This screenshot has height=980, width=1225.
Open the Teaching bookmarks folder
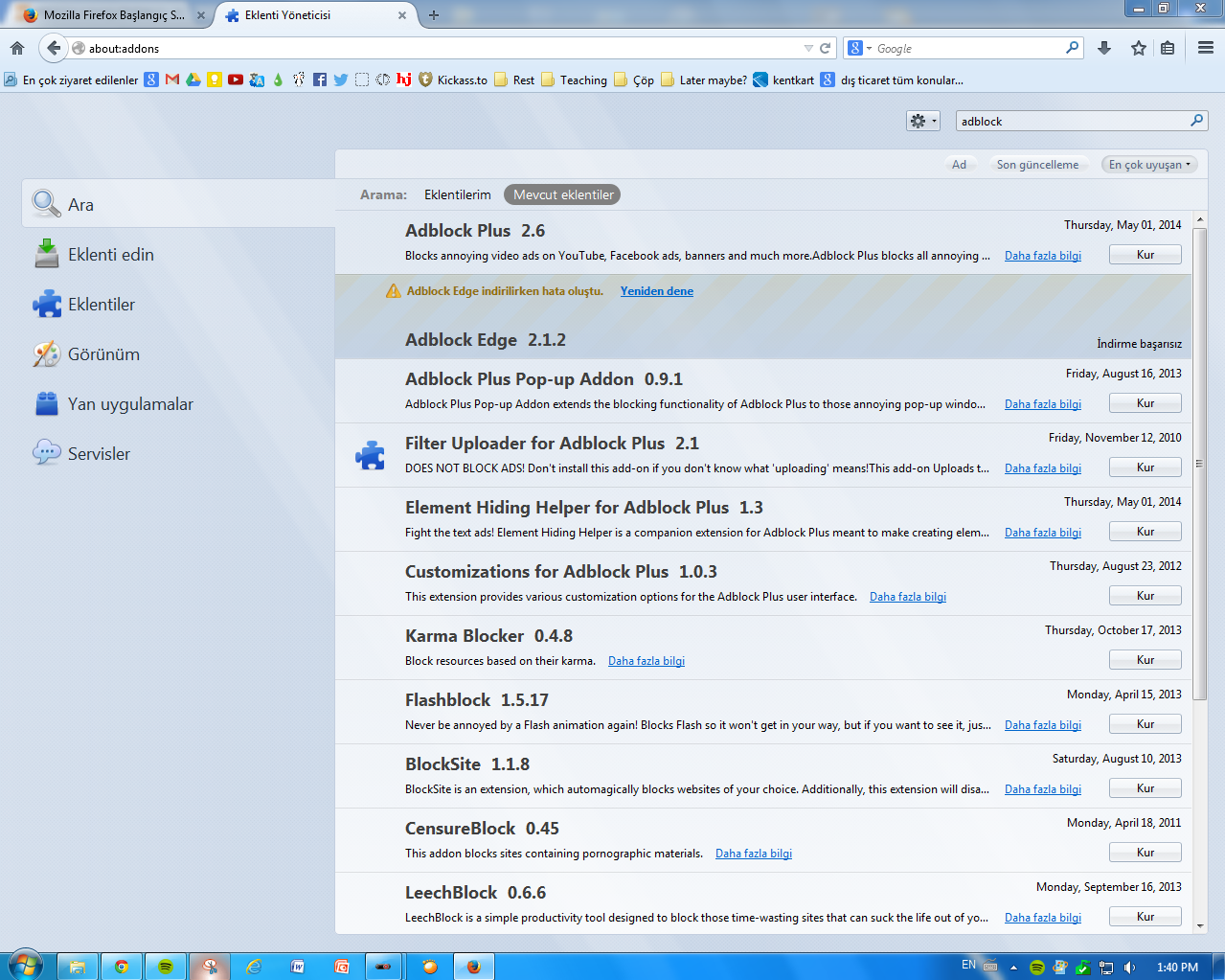click(574, 80)
